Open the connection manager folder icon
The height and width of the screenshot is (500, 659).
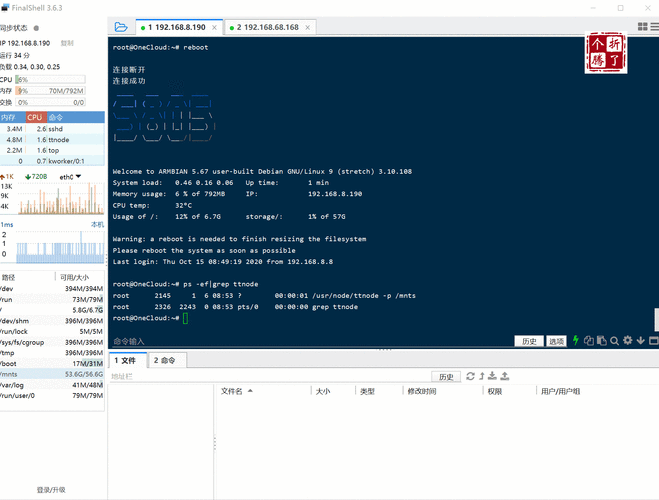pyautogui.click(x=121, y=27)
